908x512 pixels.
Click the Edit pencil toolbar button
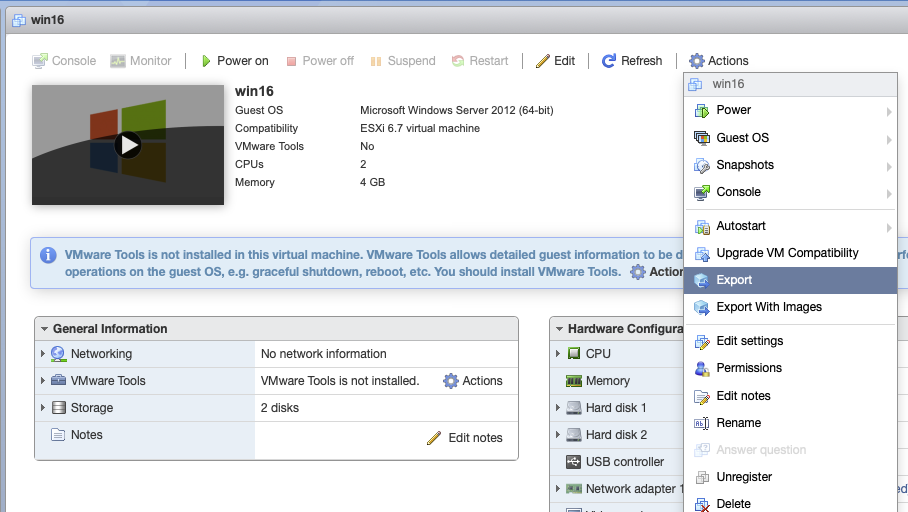[x=555, y=61]
